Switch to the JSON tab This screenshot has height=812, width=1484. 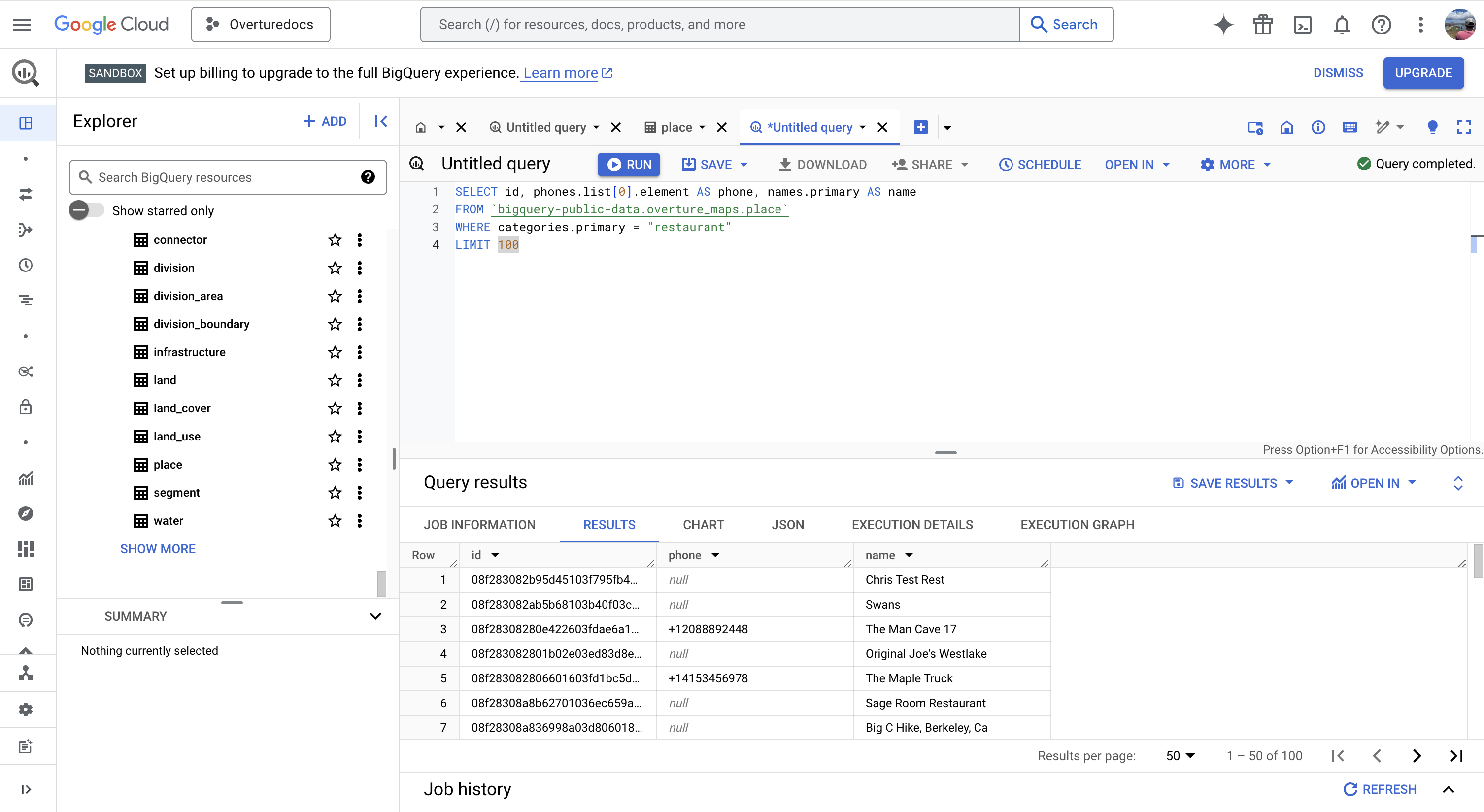point(787,524)
